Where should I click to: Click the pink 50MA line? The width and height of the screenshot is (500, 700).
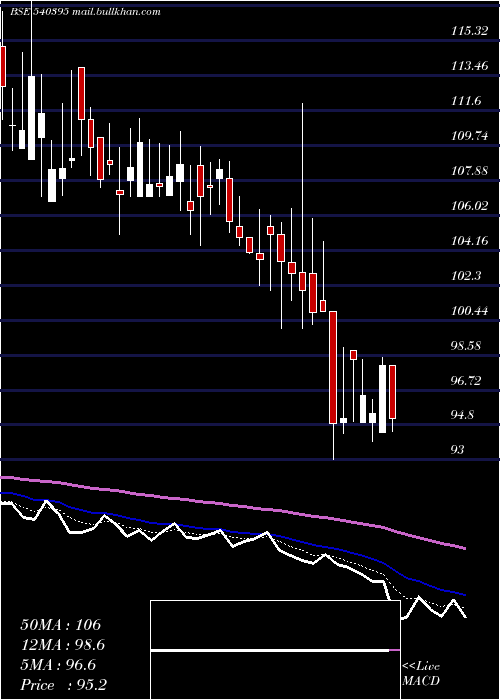(x=232, y=505)
